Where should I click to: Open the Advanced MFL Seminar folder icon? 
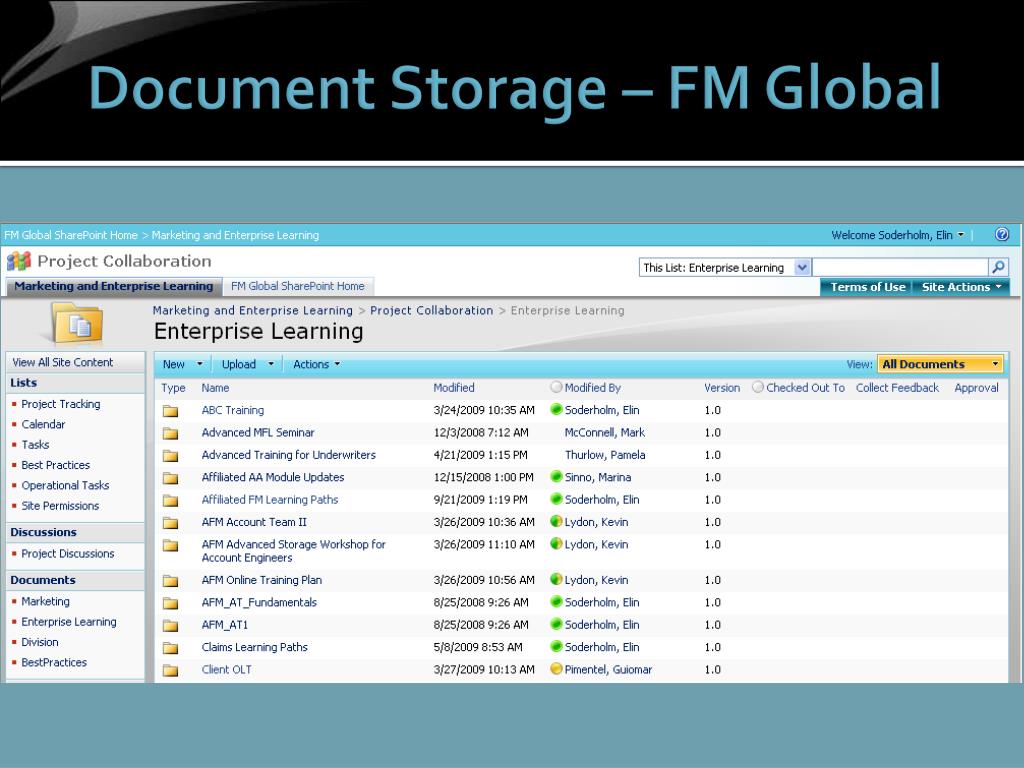coord(170,433)
